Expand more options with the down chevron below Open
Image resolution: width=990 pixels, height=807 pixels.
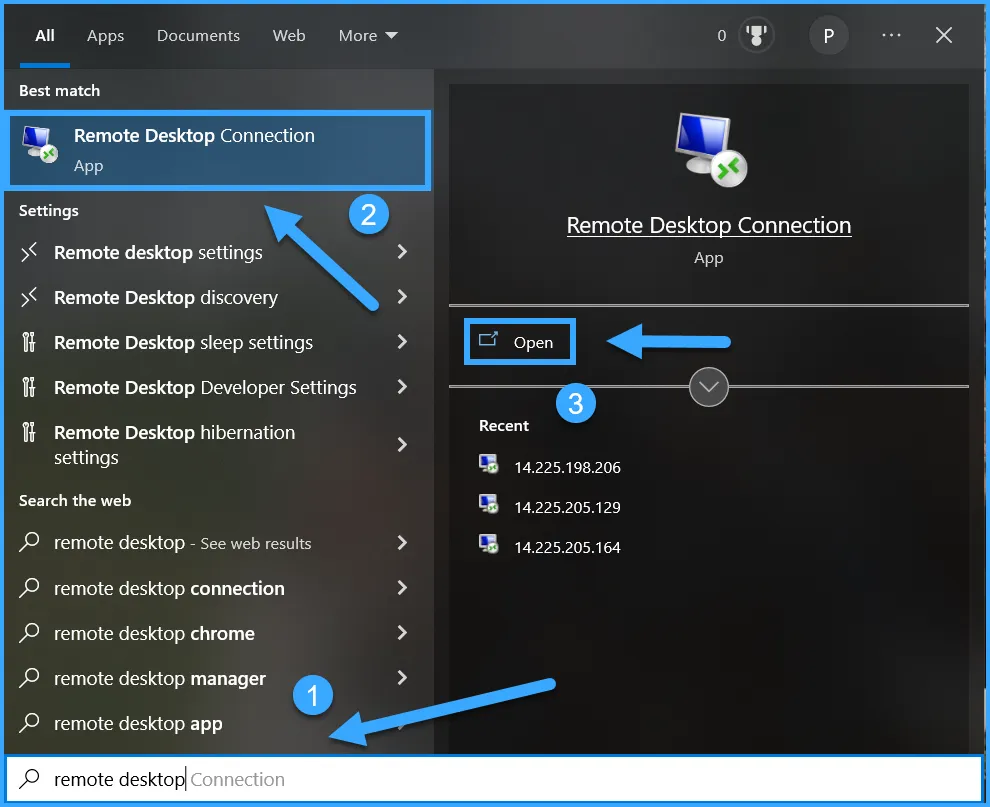pyautogui.click(x=708, y=387)
